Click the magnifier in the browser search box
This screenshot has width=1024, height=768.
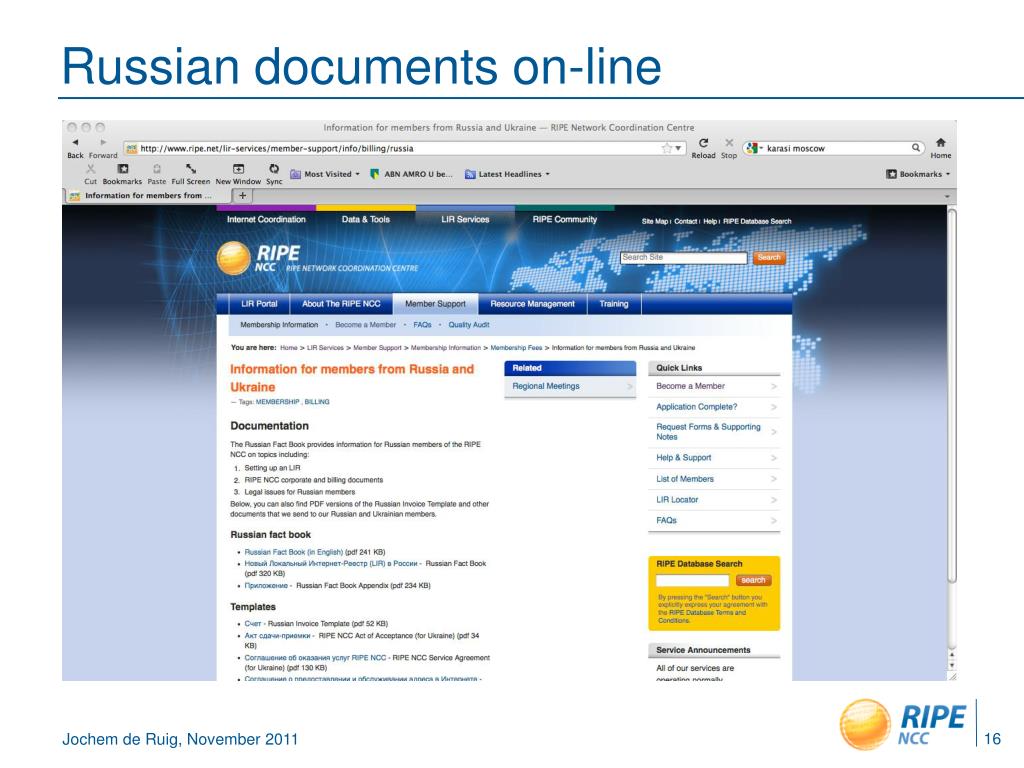(916, 148)
